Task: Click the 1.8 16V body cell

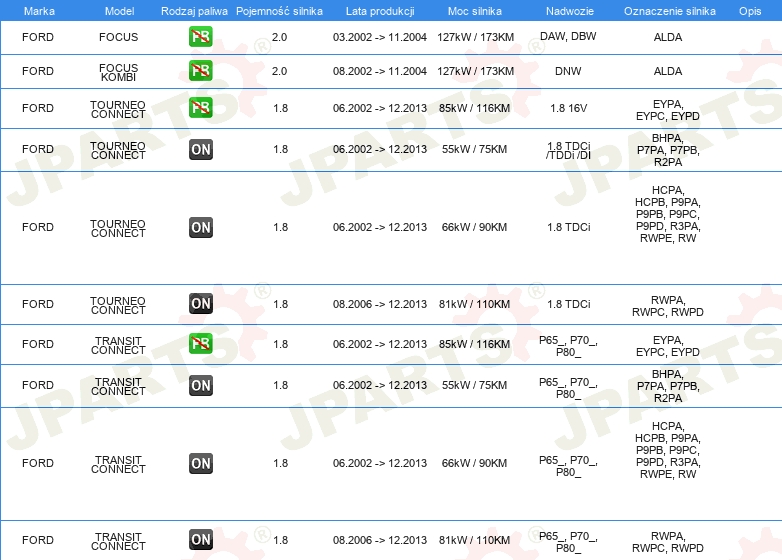Action: click(569, 108)
